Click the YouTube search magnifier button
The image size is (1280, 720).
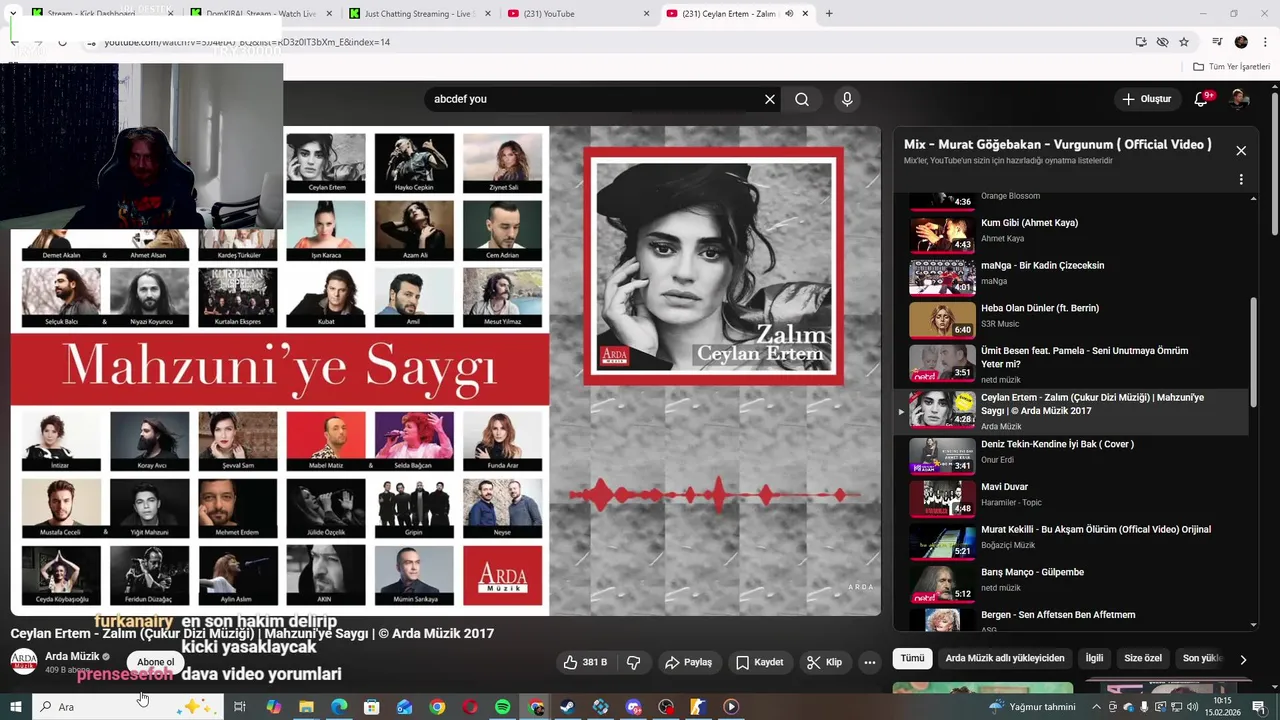pyautogui.click(x=802, y=99)
